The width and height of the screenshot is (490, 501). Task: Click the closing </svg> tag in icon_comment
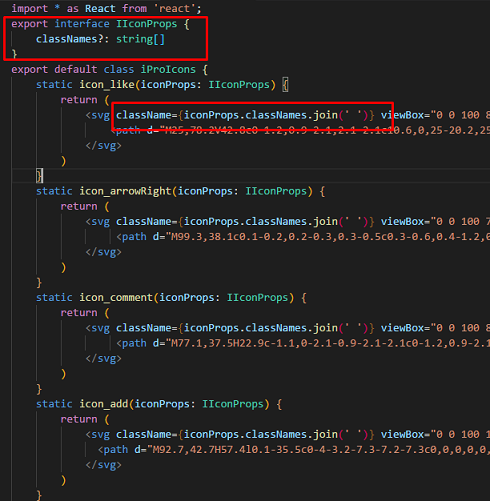[x=103, y=359]
